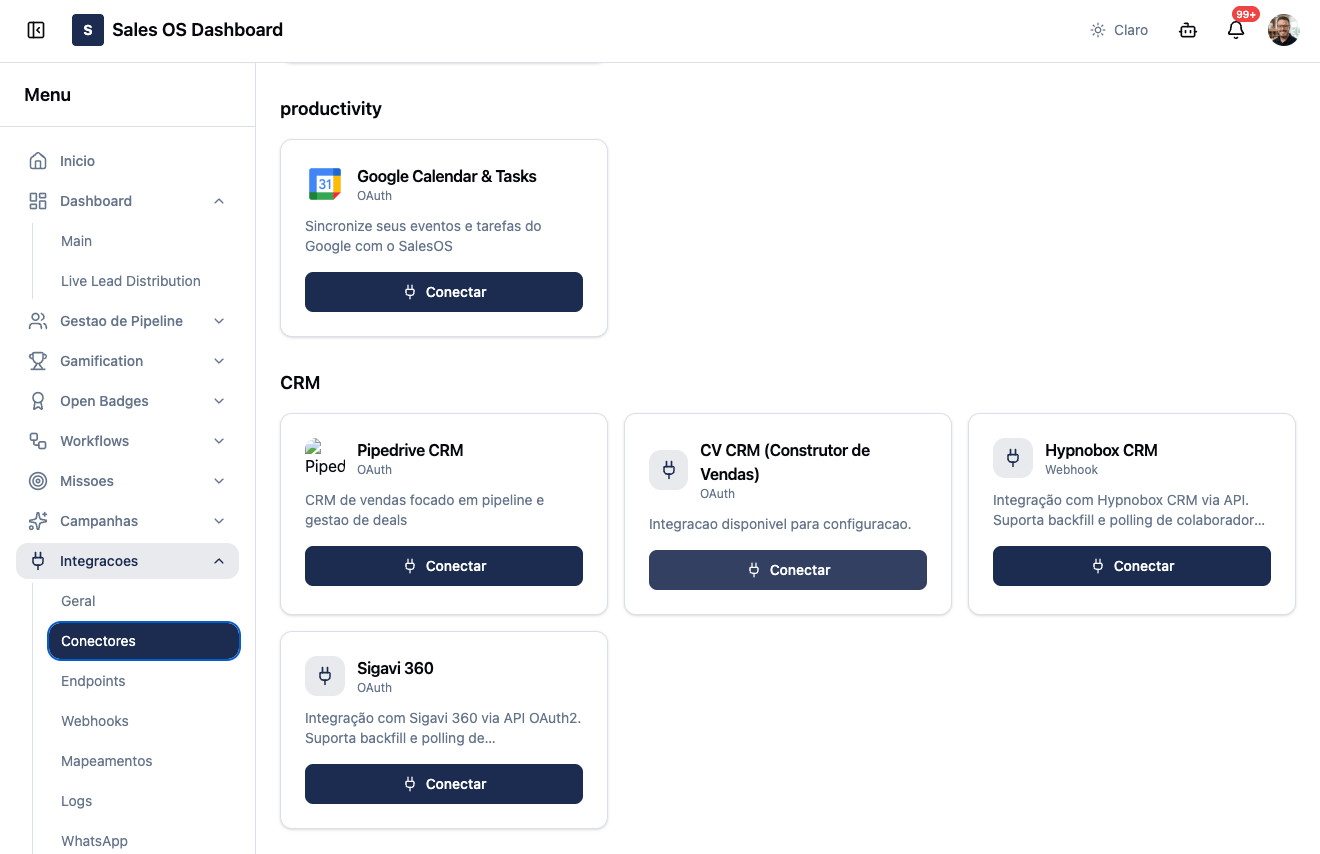This screenshot has width=1320, height=854.
Task: Open the AI assistant bot icon
Action: point(1188,30)
